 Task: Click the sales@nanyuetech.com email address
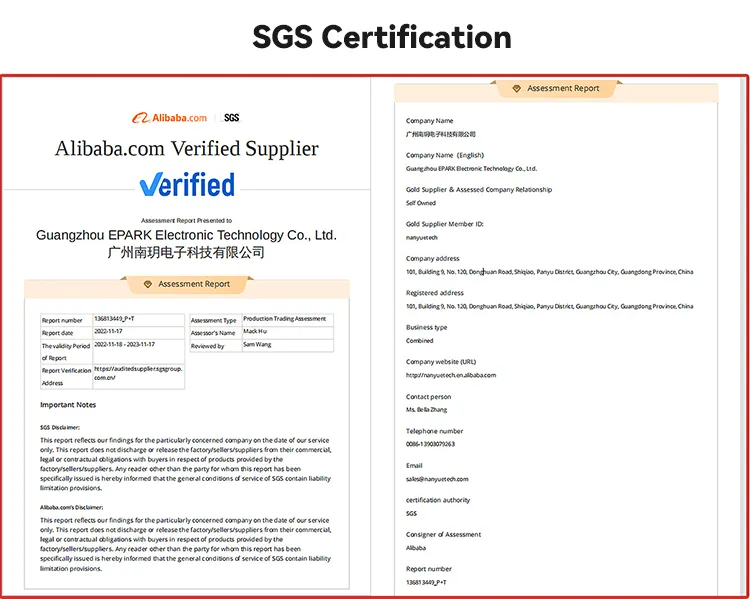[437, 479]
